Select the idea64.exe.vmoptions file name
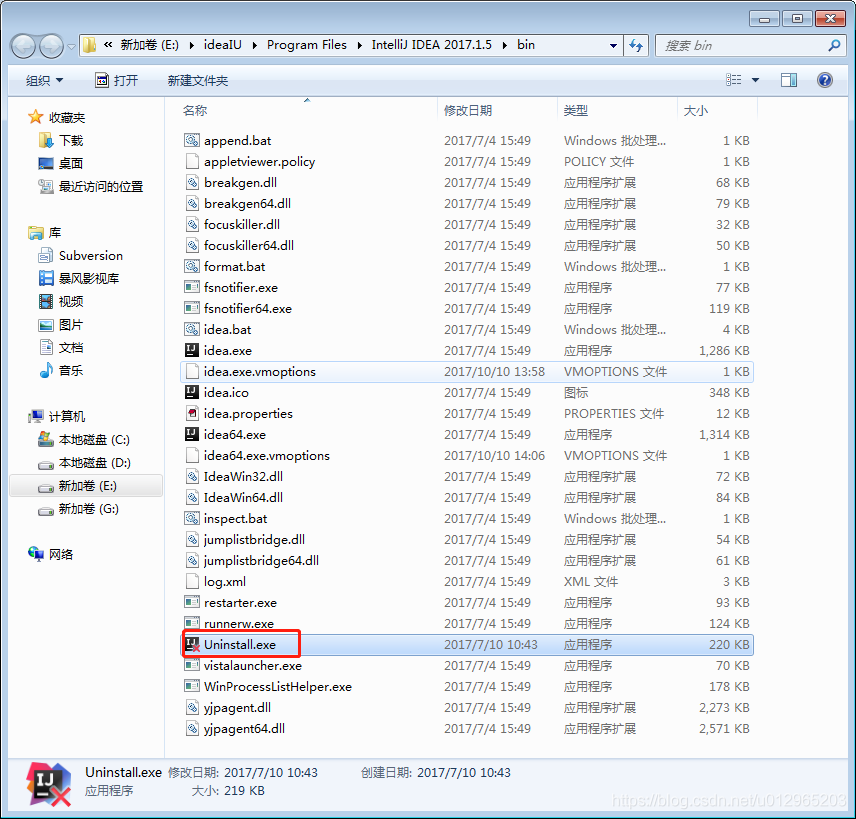Viewport: 856px width, 819px height. pyautogui.click(x=267, y=456)
